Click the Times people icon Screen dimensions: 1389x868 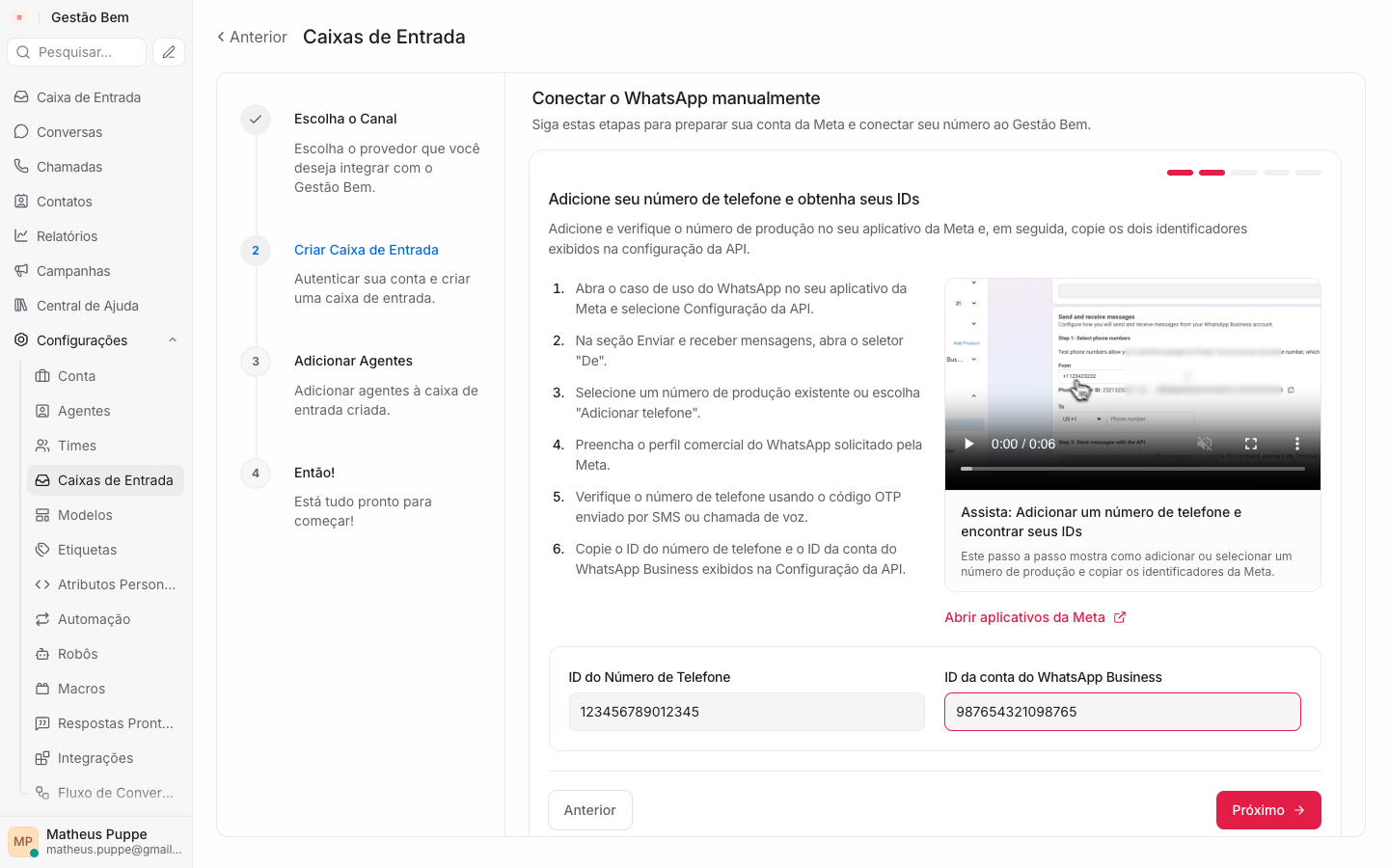coord(42,446)
